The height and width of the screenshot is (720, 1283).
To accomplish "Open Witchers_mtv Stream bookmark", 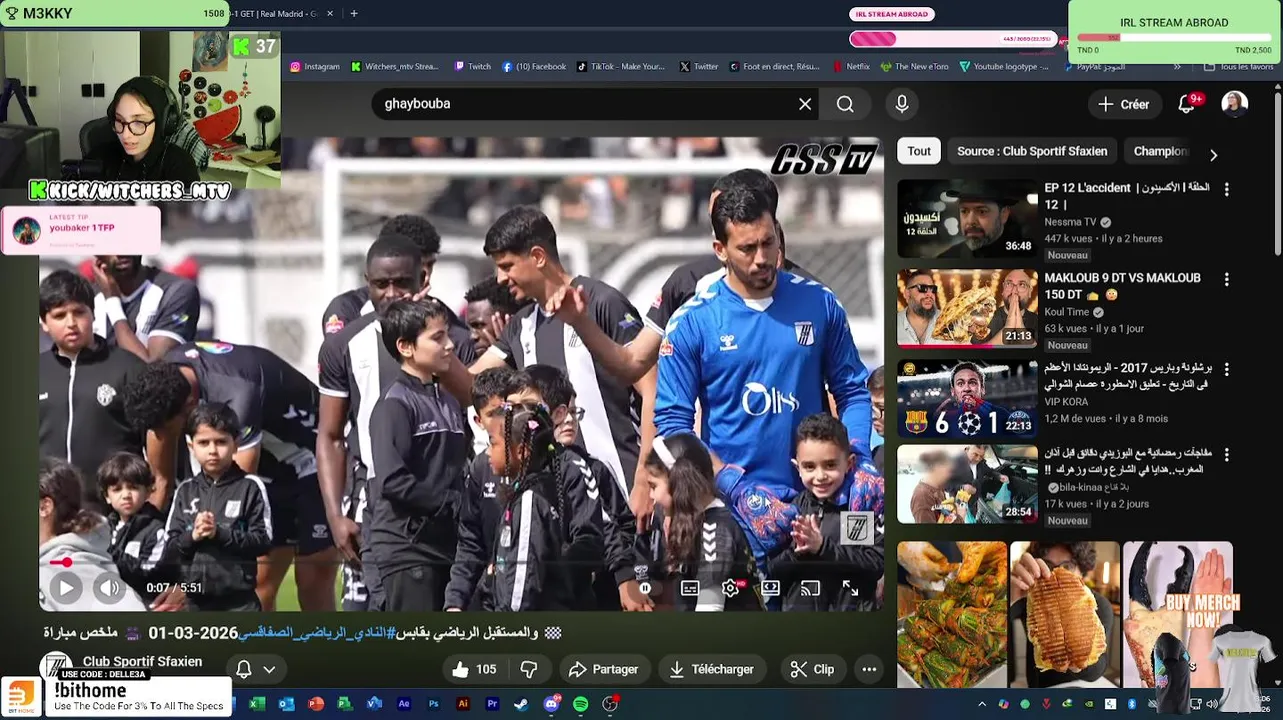I will tap(394, 67).
